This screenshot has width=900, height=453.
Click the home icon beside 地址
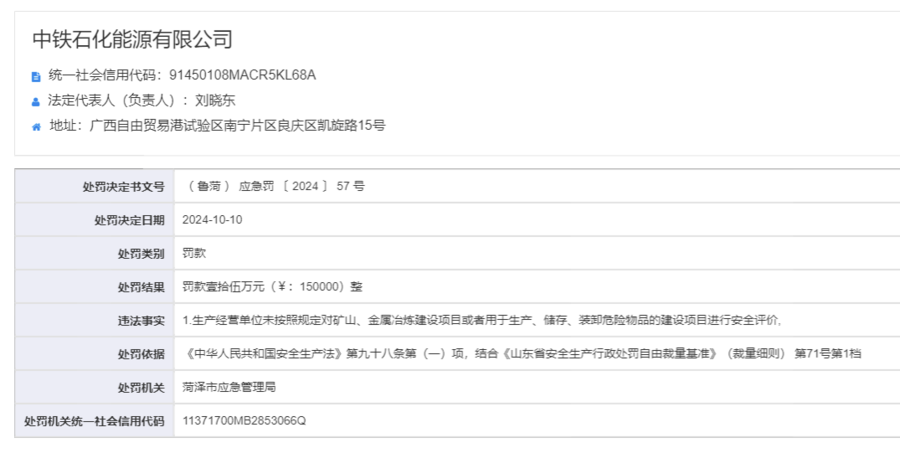click(37, 126)
